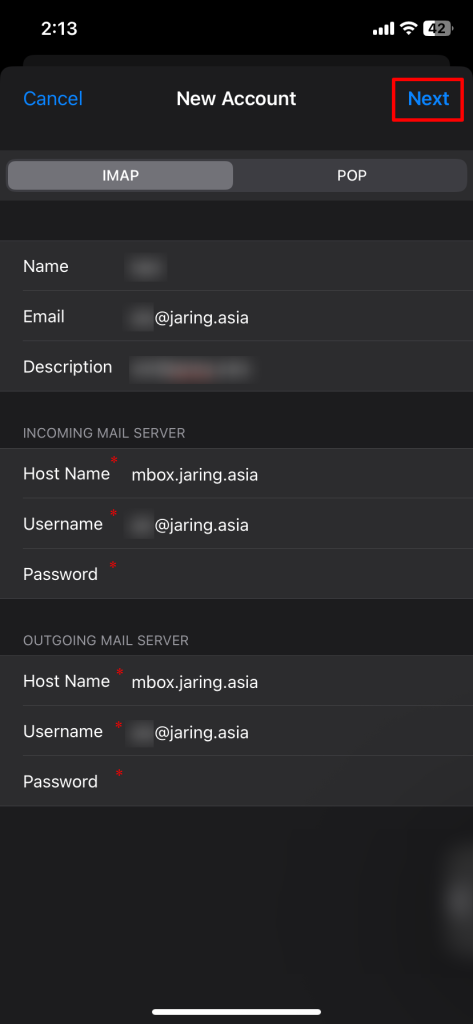Switch to the POP account type
The height and width of the screenshot is (1024, 473).
pos(351,176)
